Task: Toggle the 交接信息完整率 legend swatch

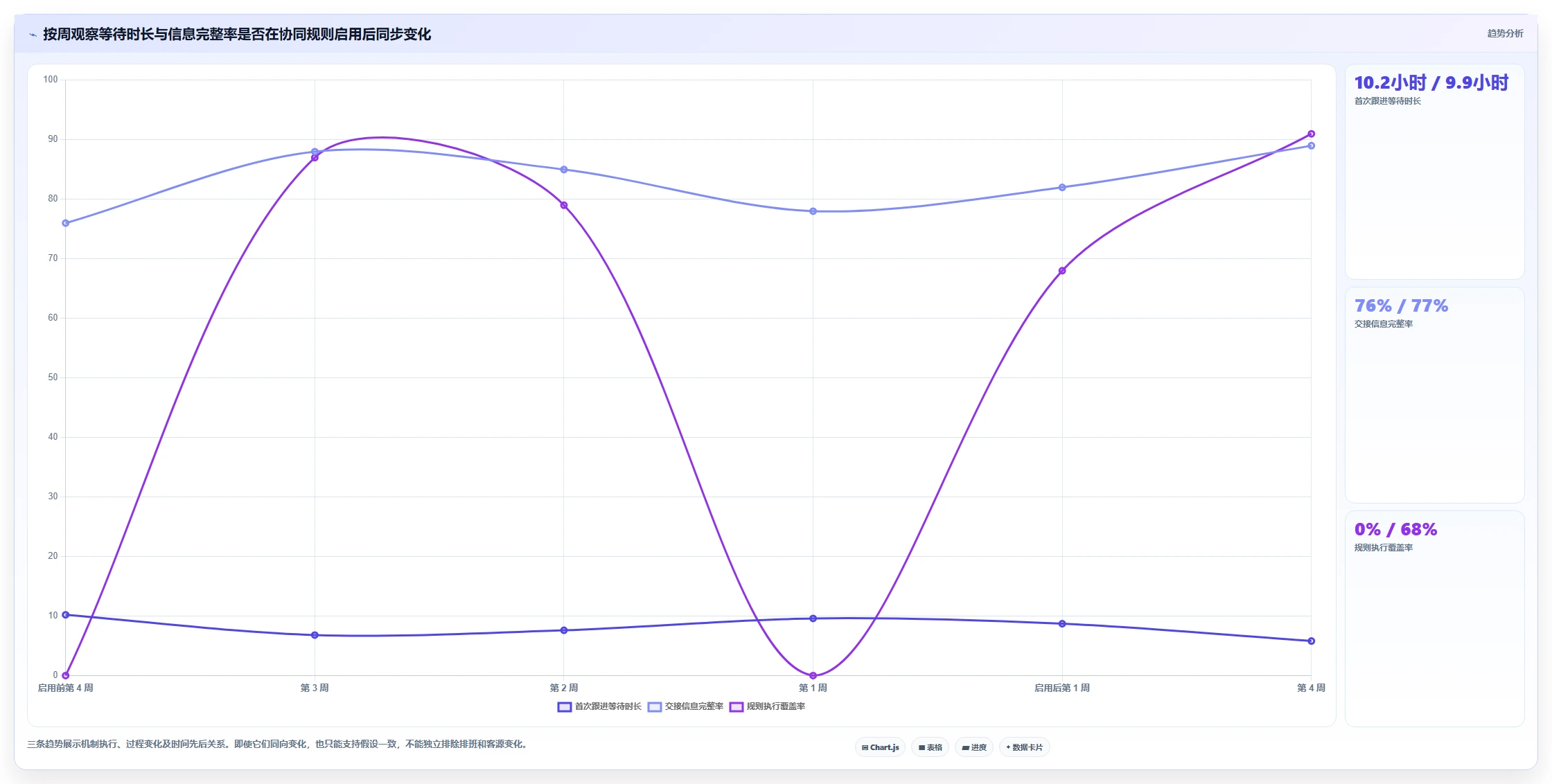Action: tap(655, 706)
